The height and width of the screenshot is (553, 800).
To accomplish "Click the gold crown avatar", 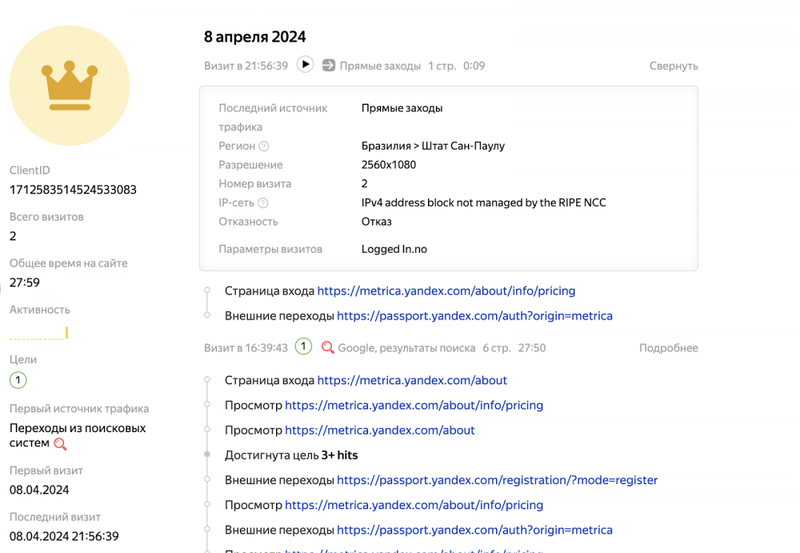I will click(x=70, y=86).
